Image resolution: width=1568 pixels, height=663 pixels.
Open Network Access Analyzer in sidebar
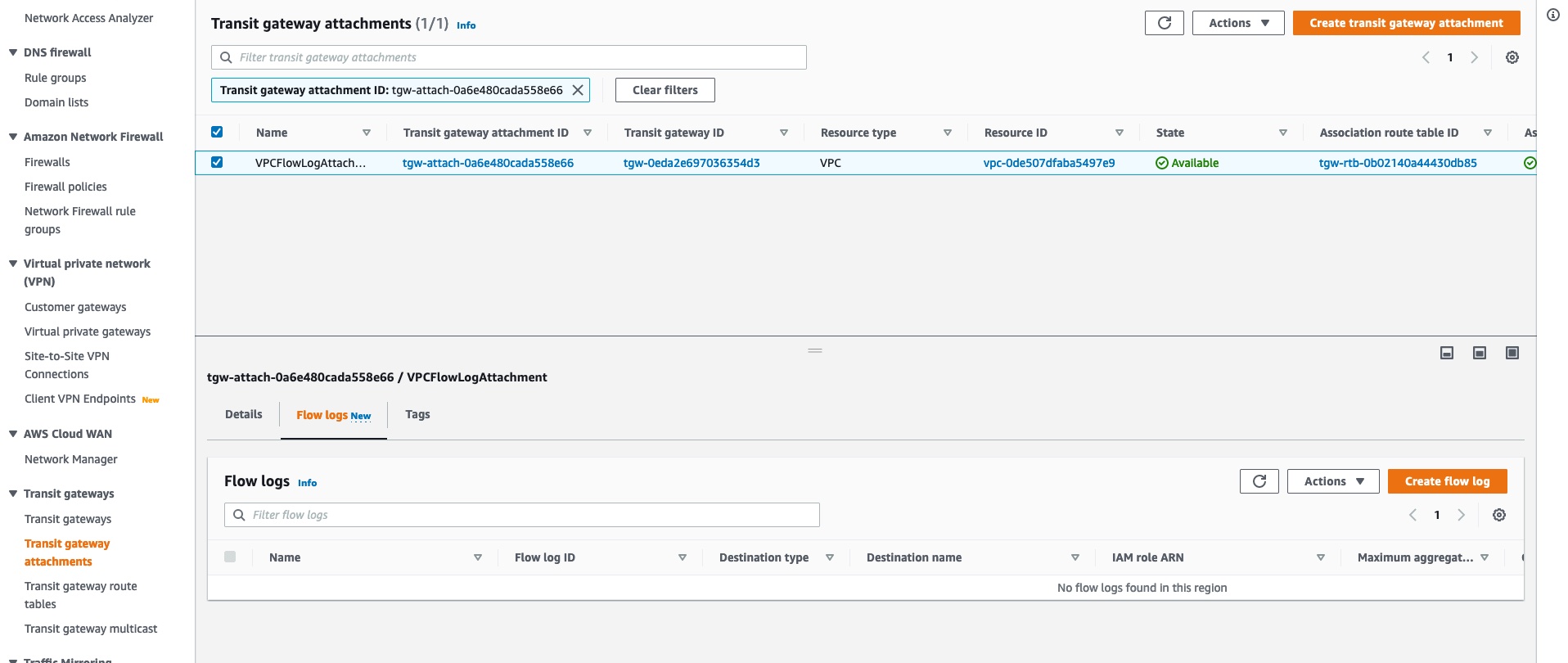click(x=88, y=18)
